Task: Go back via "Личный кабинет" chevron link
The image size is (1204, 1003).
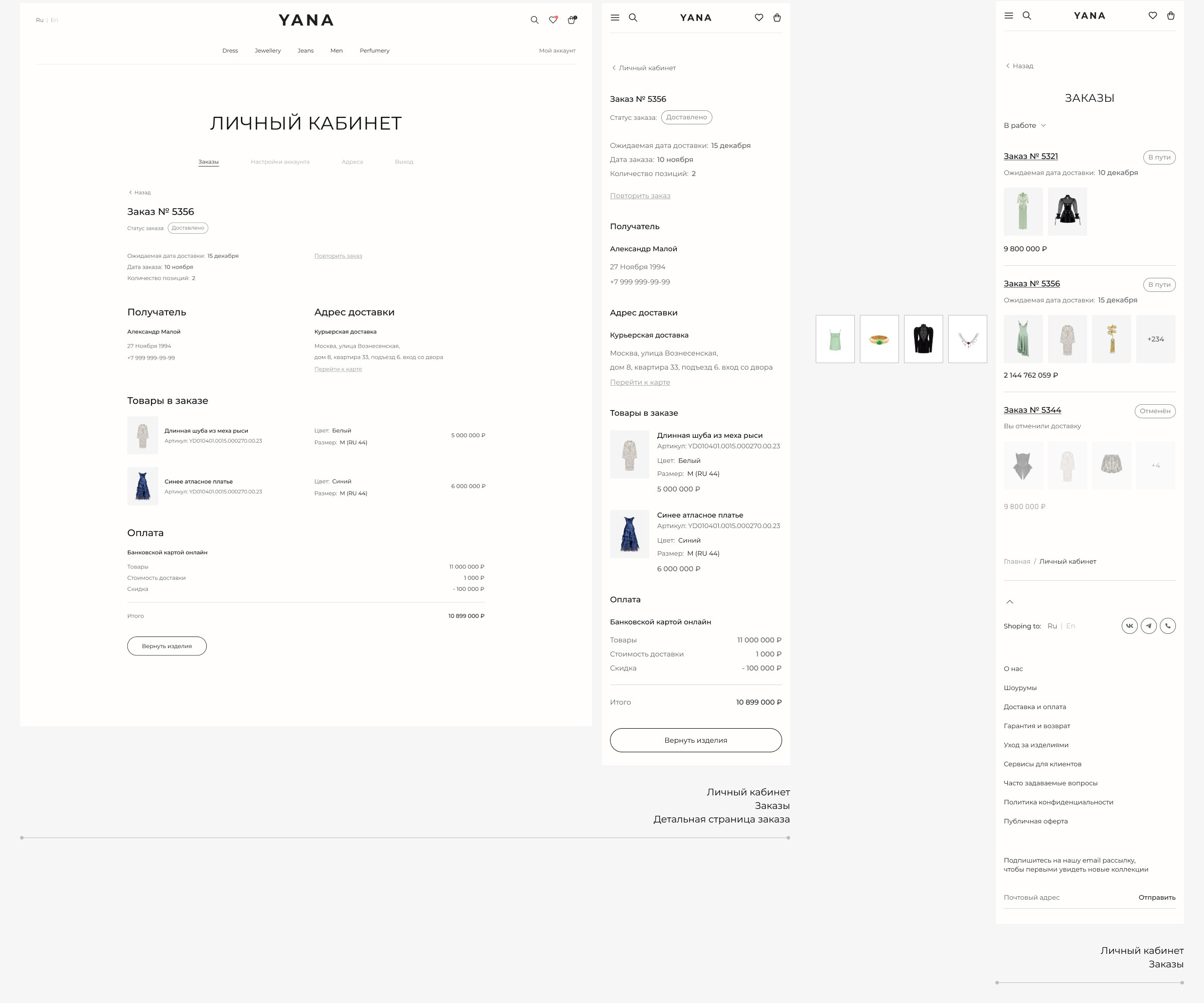Action: pyautogui.click(x=643, y=68)
